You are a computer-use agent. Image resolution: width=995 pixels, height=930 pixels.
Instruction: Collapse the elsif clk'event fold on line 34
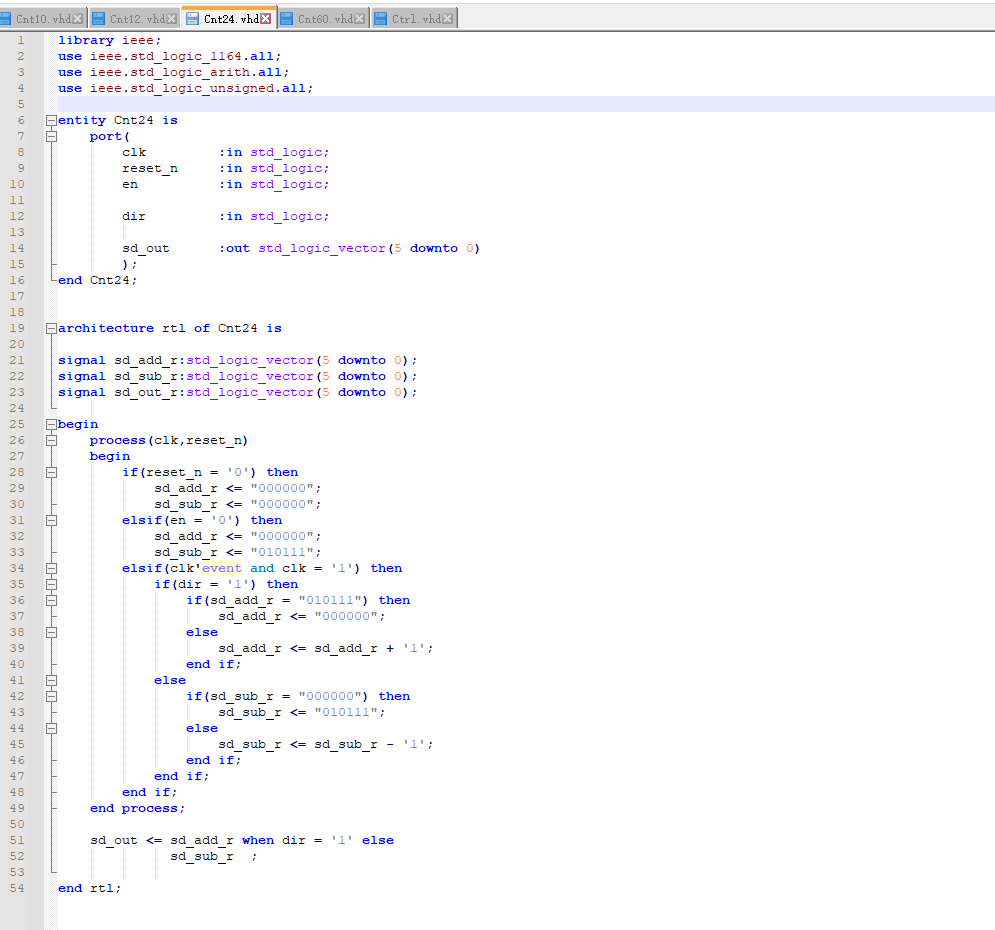click(x=51, y=568)
